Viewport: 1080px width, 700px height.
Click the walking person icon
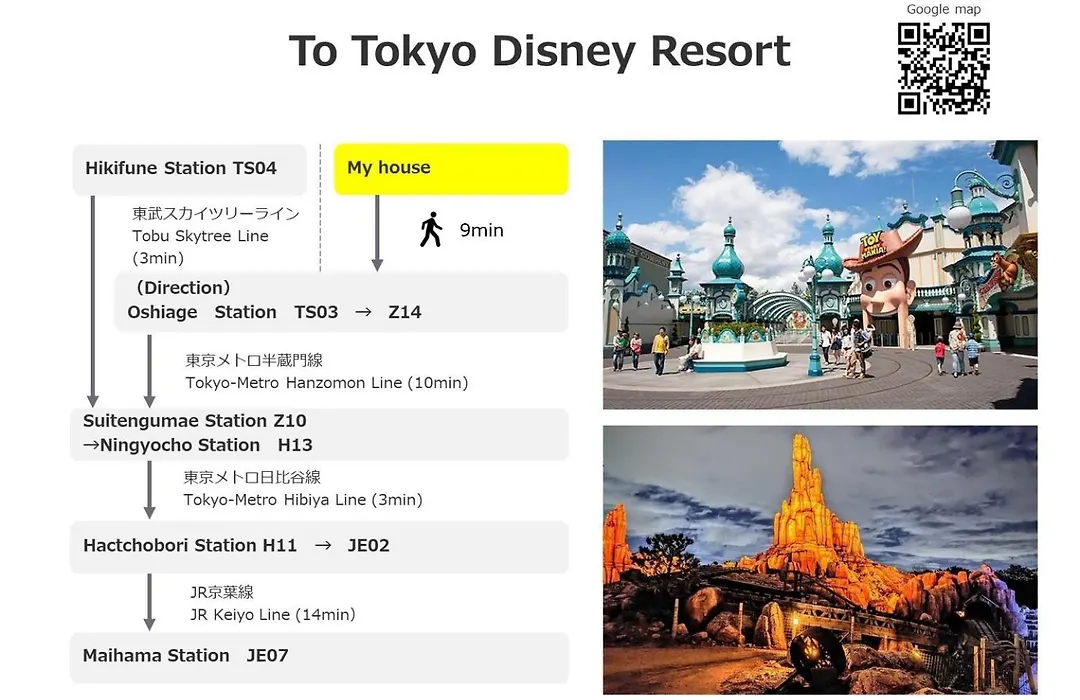click(431, 229)
